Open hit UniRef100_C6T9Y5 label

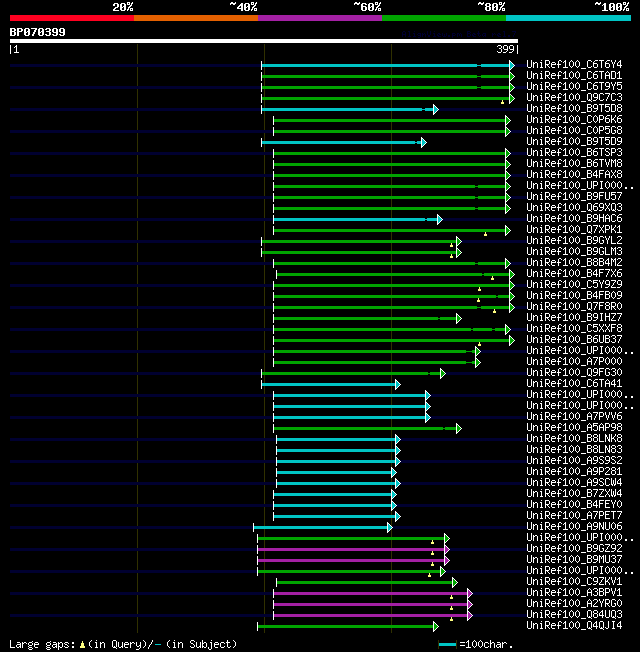tap(574, 86)
